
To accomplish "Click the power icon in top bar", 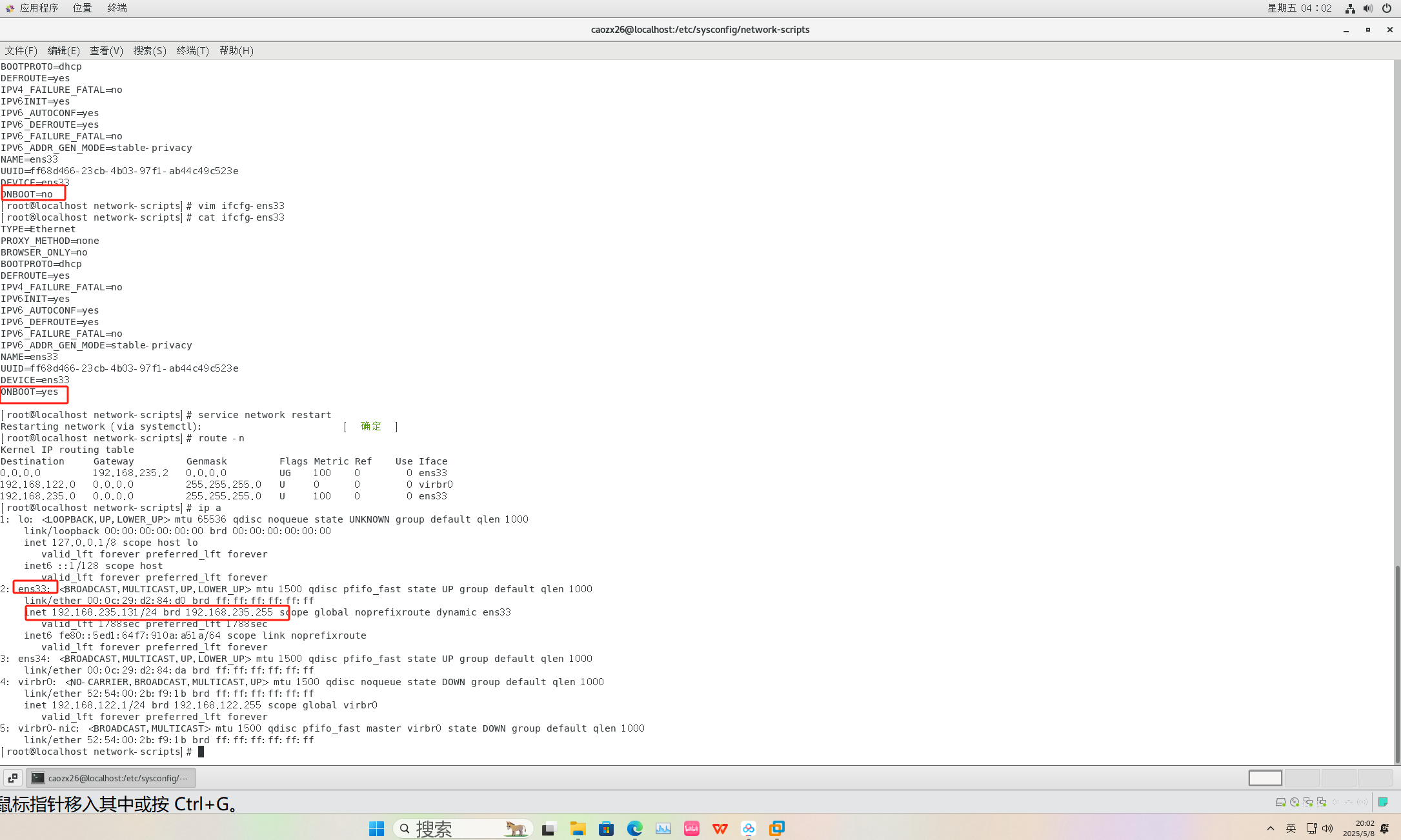I will (x=1386, y=8).
